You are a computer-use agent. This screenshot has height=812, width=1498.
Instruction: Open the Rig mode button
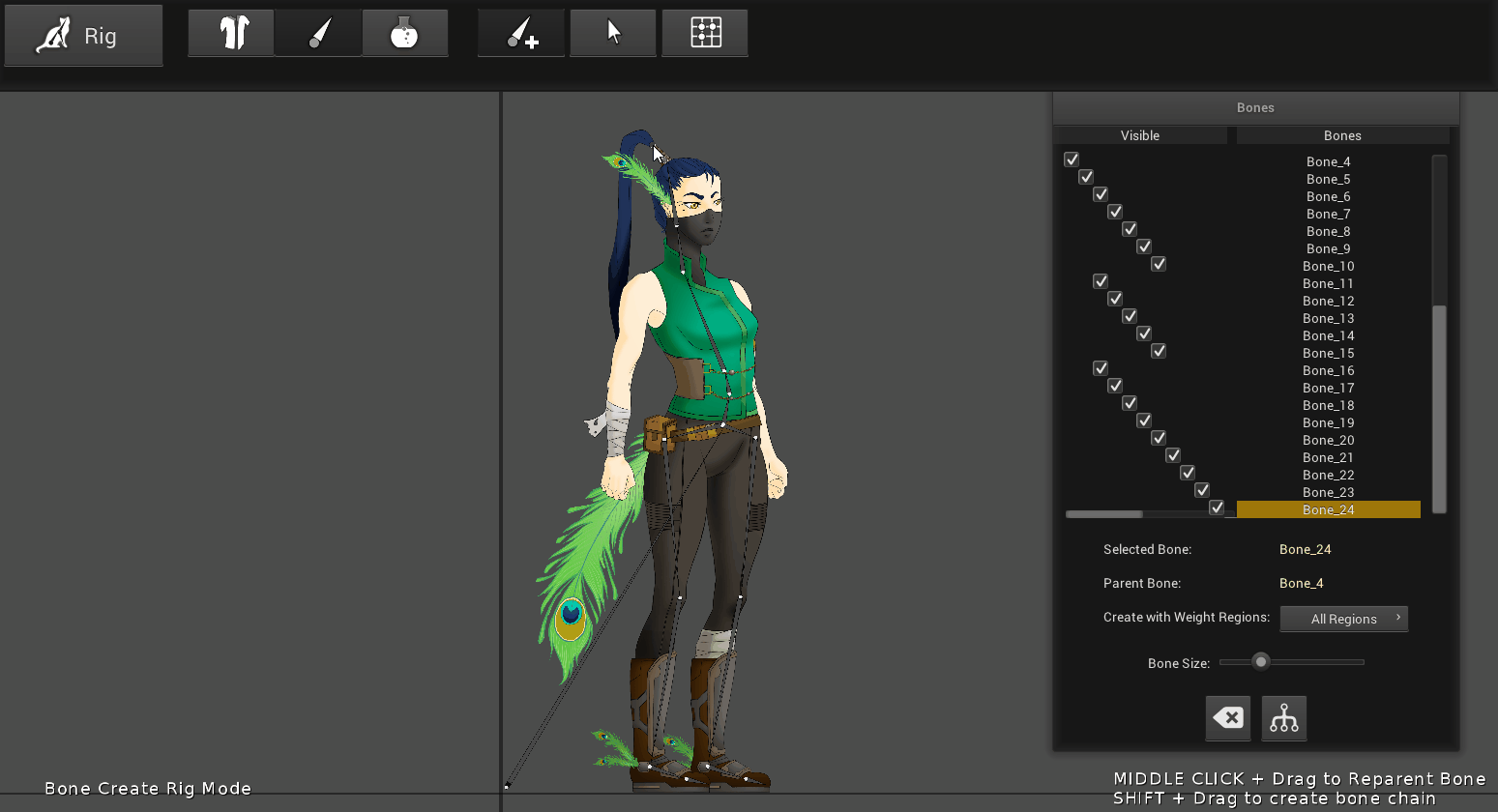click(x=83, y=36)
